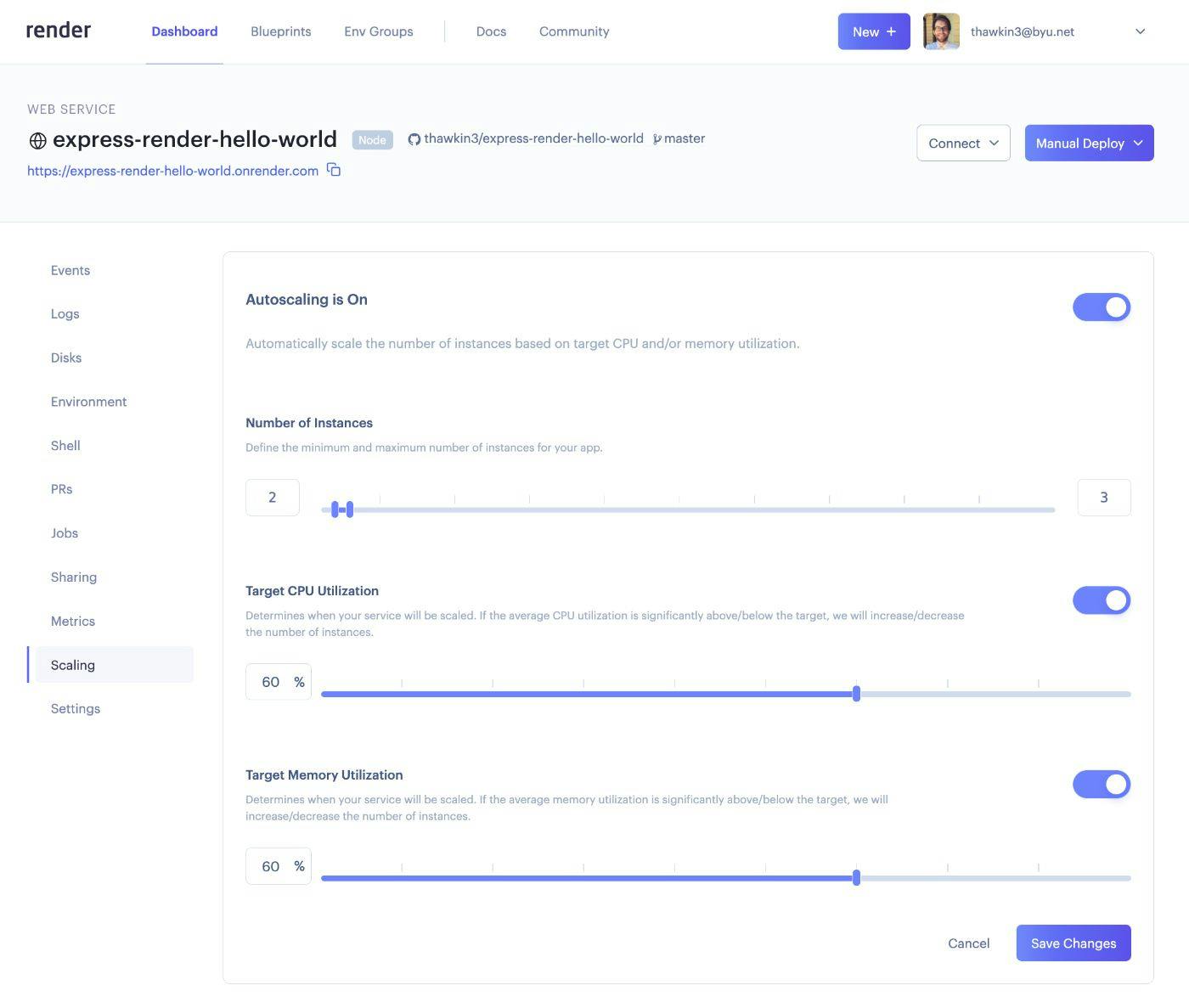Open Jobs in the sidebar
The image size is (1189, 1008).
65,533
